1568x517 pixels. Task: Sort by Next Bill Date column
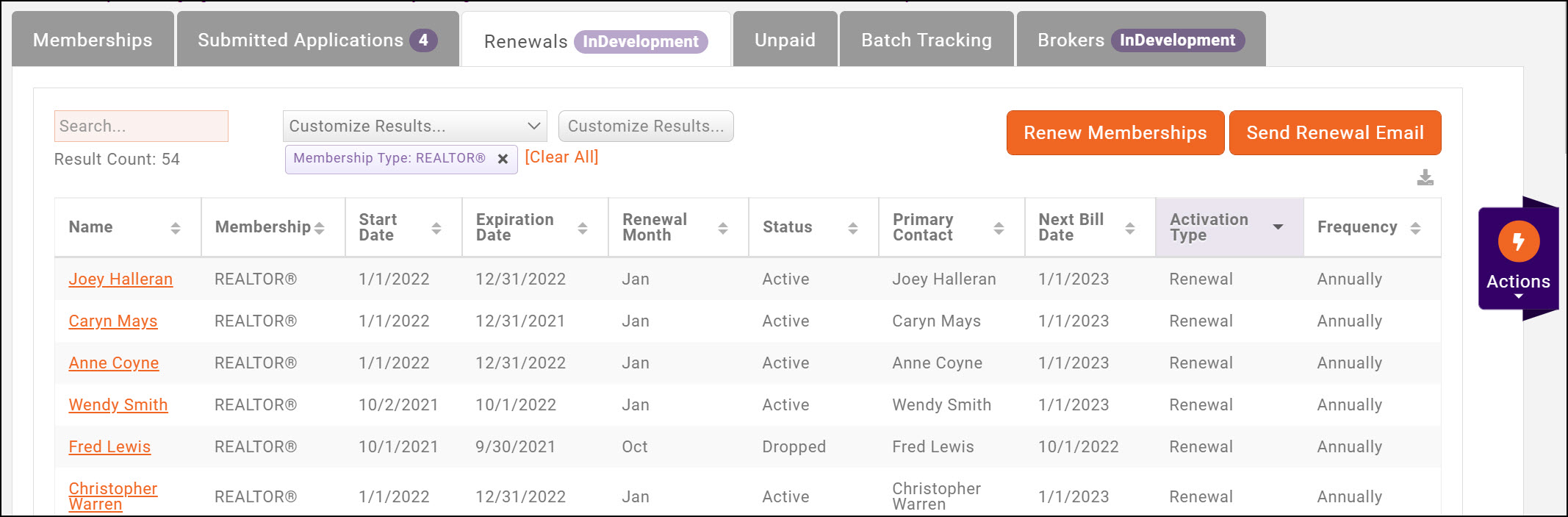(1129, 228)
